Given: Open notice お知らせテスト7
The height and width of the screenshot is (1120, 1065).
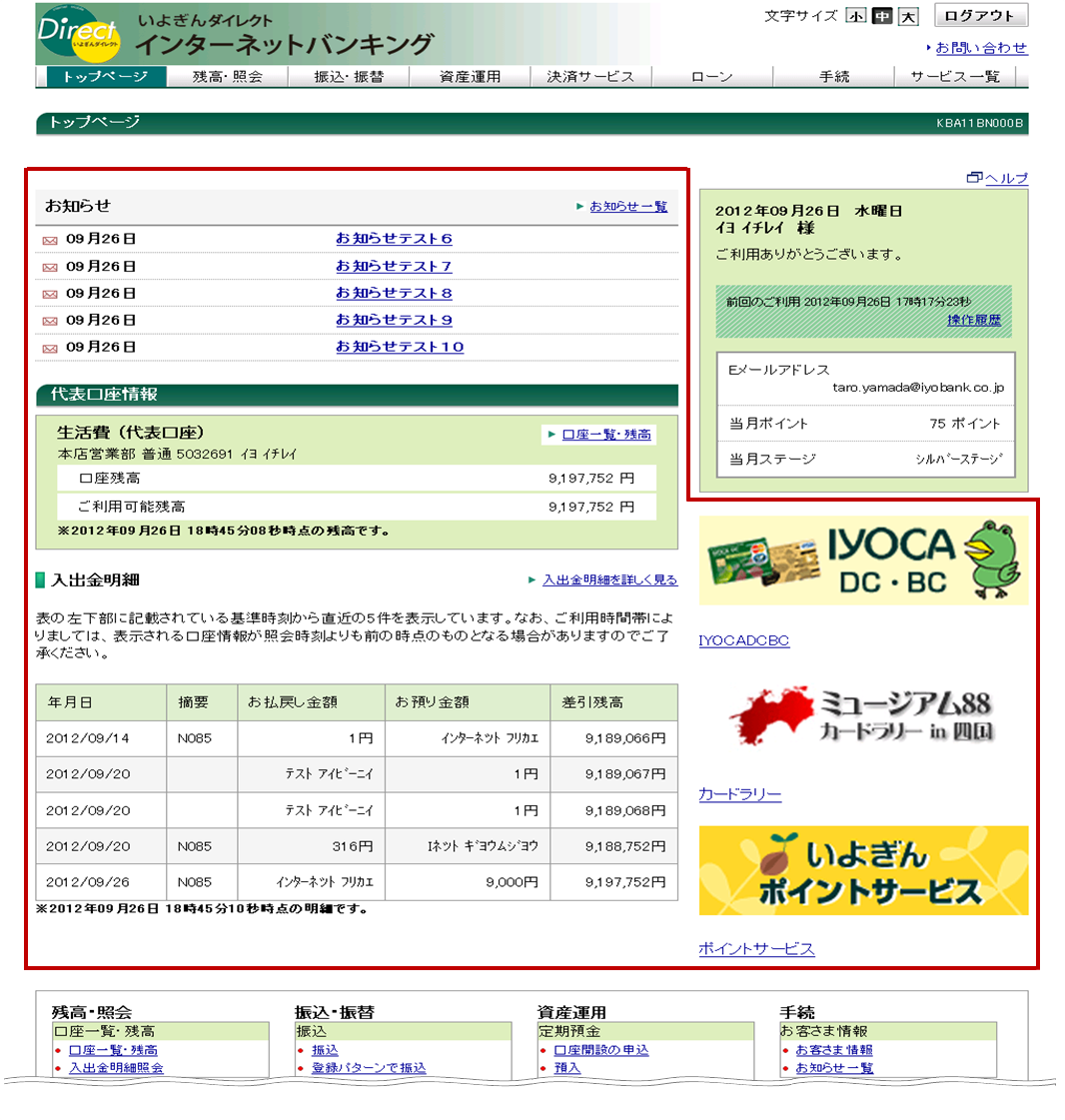Looking at the screenshot, I should click(394, 266).
